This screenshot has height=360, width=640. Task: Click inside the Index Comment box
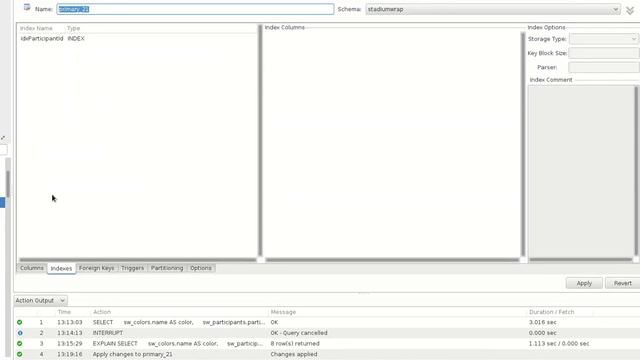pyautogui.click(x=581, y=171)
